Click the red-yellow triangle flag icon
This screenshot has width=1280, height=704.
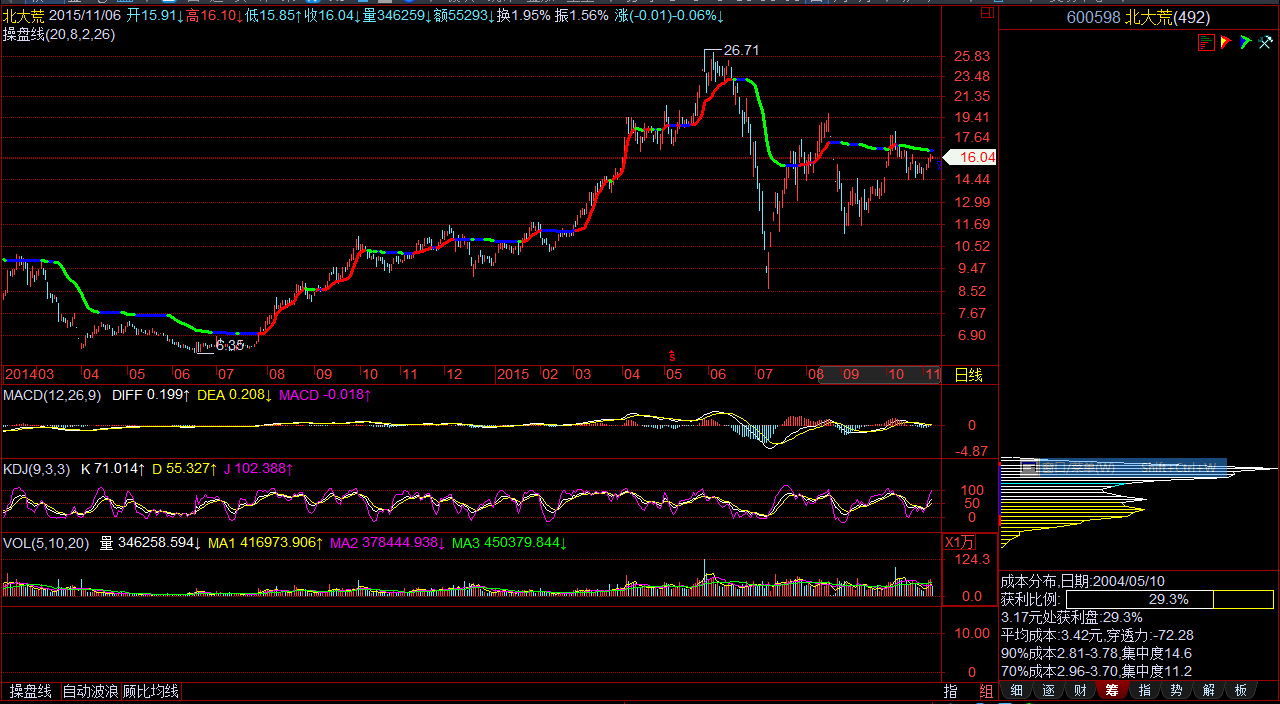[1225, 42]
